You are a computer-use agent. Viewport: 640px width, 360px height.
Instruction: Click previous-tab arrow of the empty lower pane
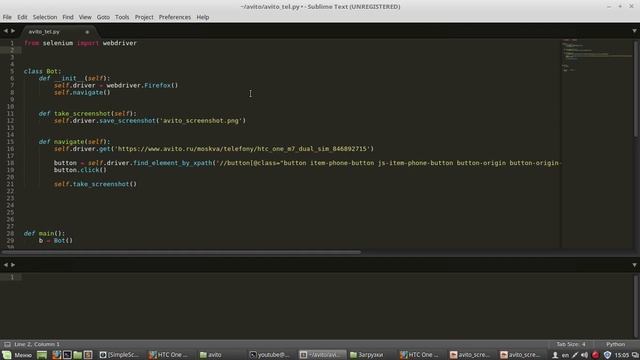[x=6, y=265]
